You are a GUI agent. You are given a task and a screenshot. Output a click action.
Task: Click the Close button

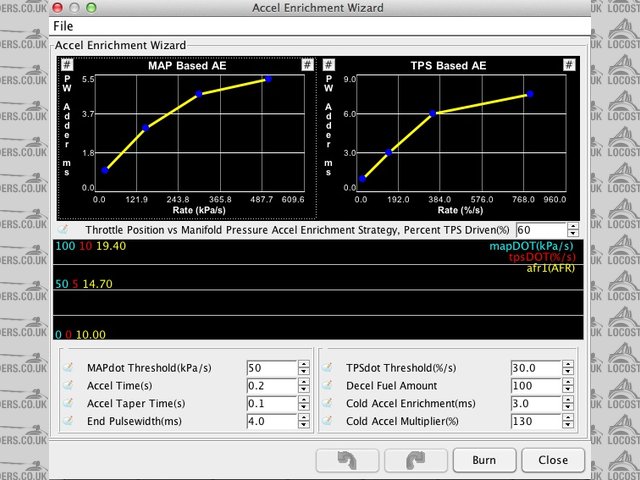tap(553, 460)
